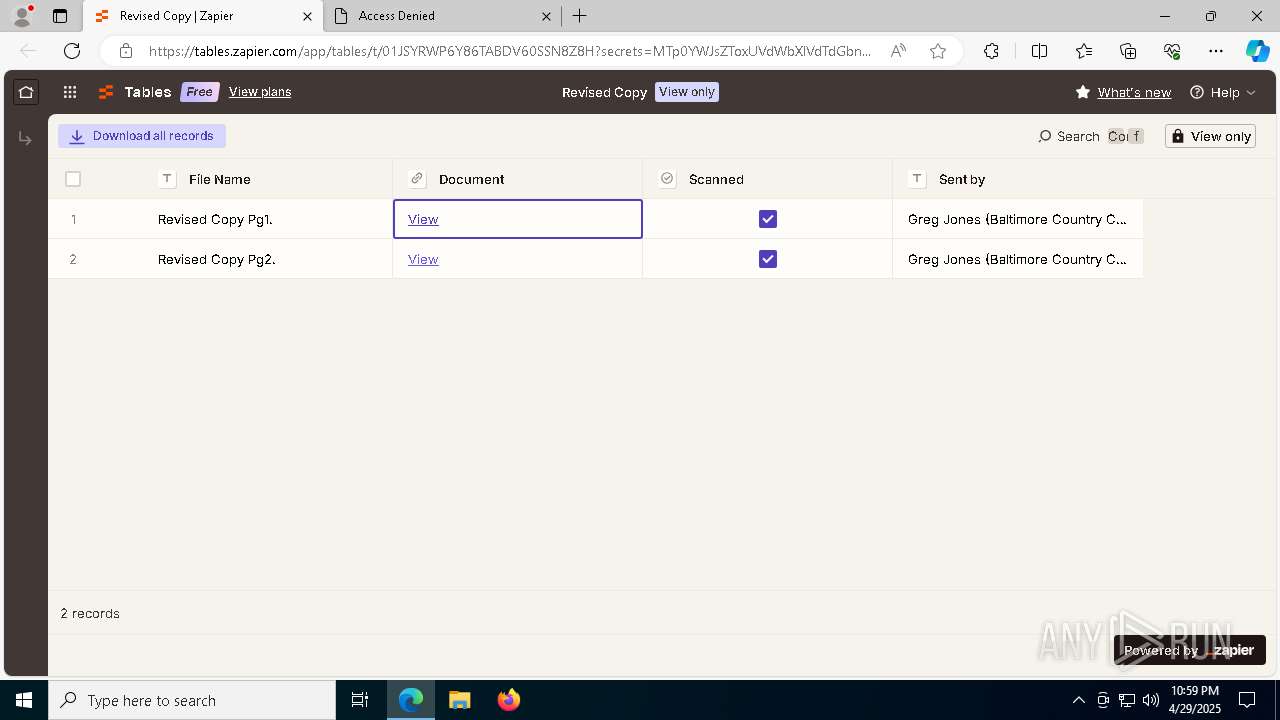Click the Search field
Screen dimensions: 1280x720
tap(1091, 136)
